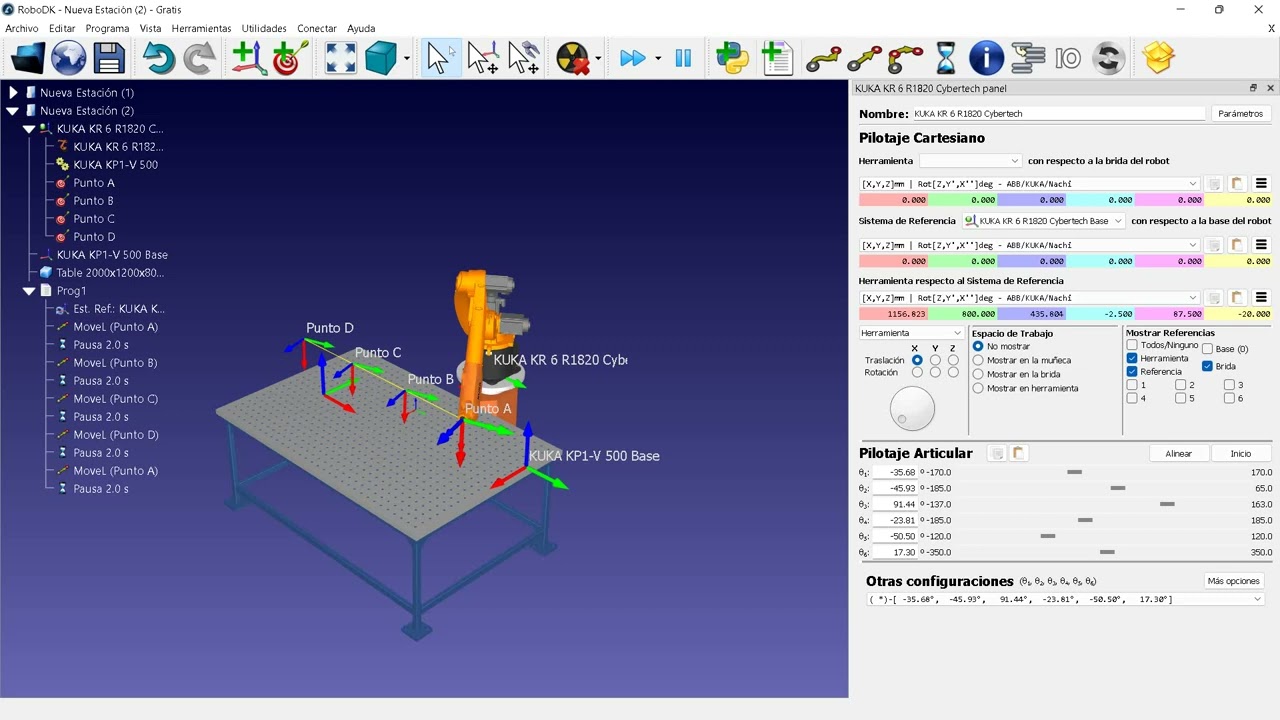Screen dimensions: 1280x720
Task: Add a set IO instruction
Action: (1068, 58)
